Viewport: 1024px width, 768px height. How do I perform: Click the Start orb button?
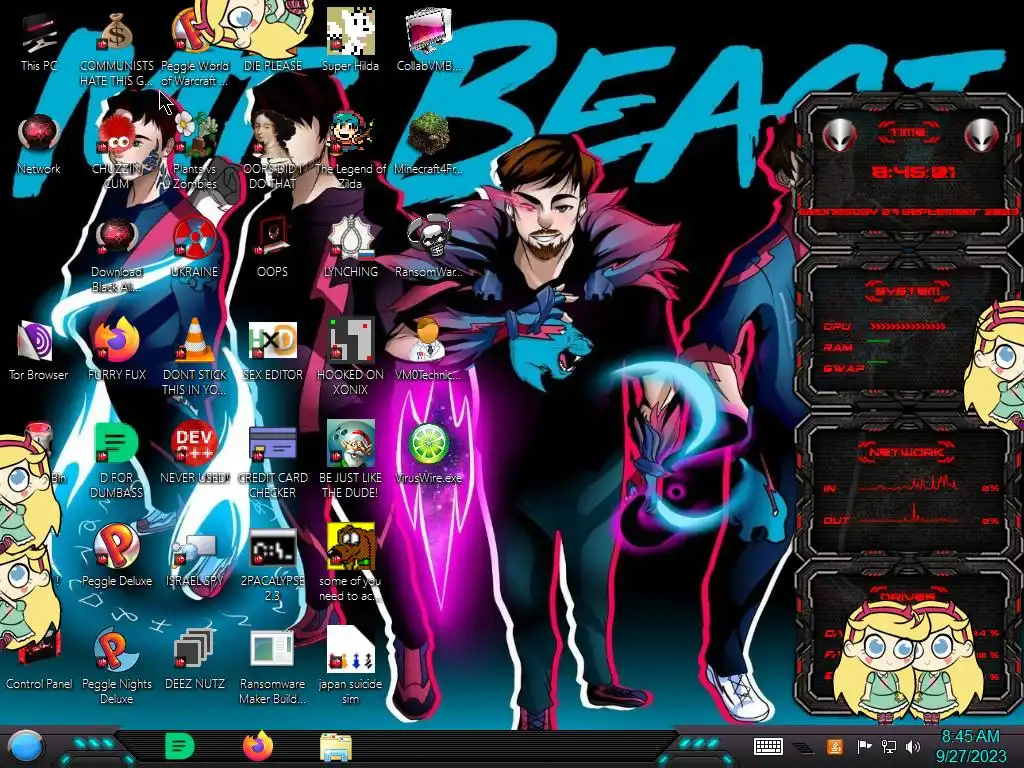click(26, 747)
